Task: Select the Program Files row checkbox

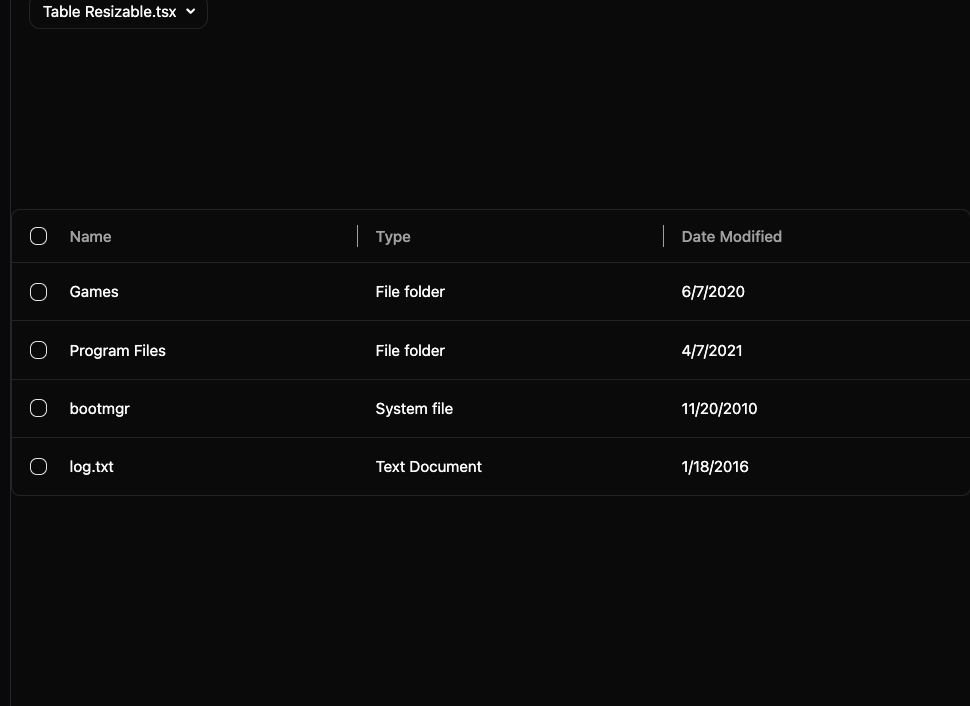Action: pyautogui.click(x=38, y=350)
